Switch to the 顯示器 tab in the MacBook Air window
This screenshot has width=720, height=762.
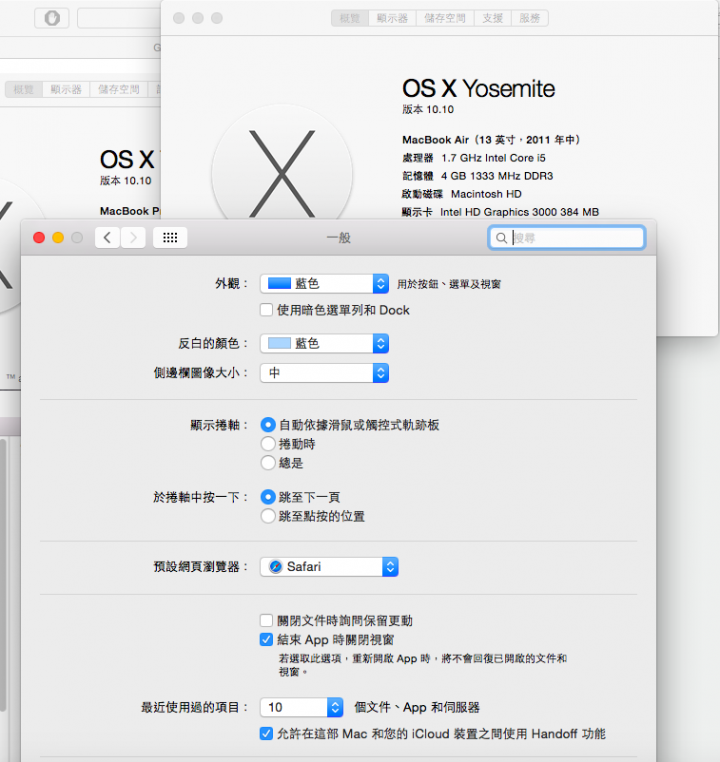(392, 18)
